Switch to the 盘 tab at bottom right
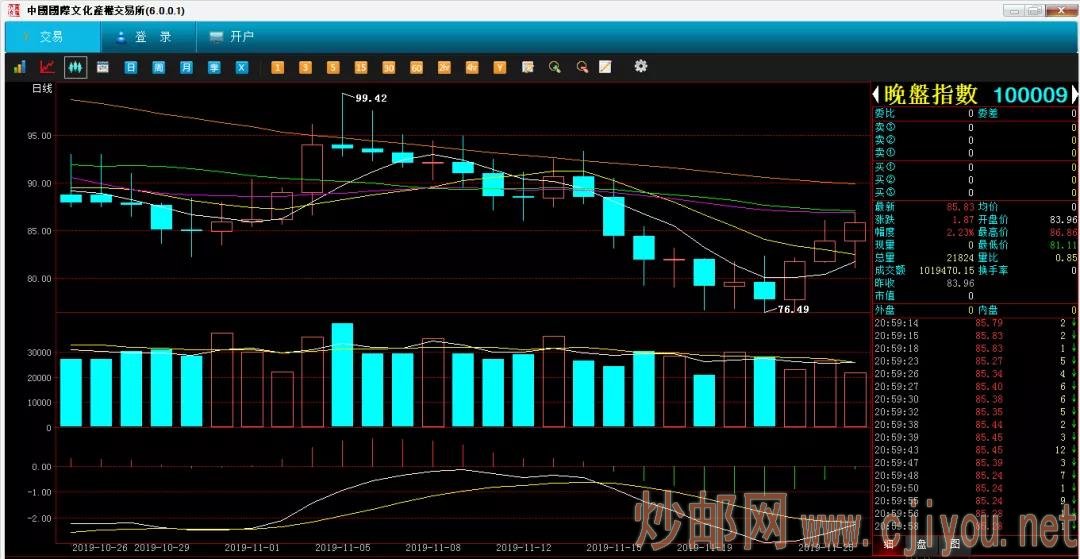Viewport: 1080px width, 559px height. [921, 545]
